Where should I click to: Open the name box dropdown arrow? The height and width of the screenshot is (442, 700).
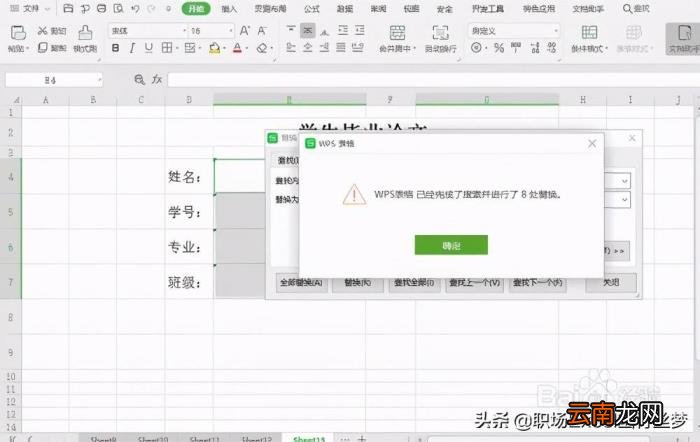point(100,80)
